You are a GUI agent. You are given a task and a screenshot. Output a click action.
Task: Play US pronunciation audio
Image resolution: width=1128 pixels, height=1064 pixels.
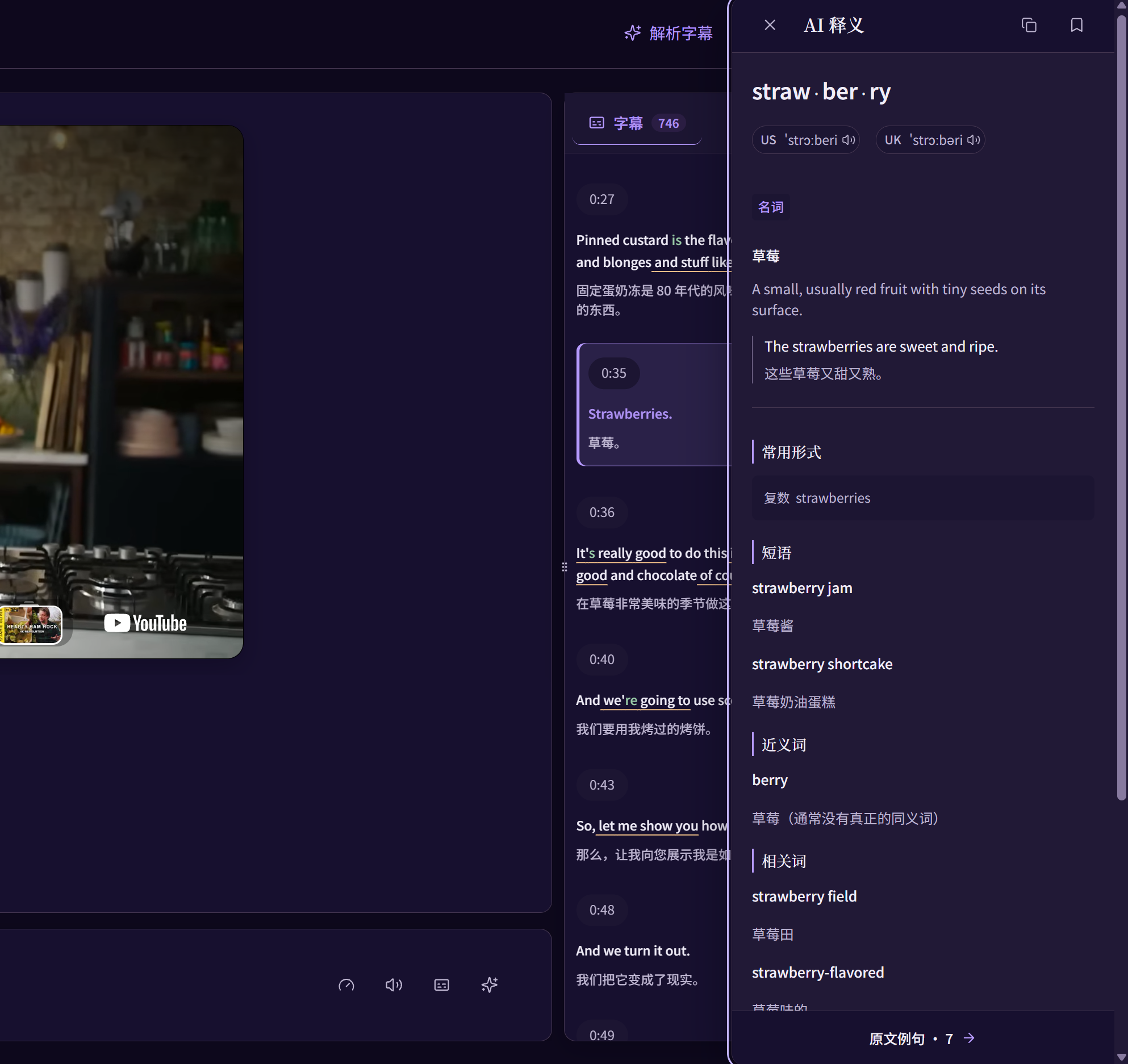[849, 140]
